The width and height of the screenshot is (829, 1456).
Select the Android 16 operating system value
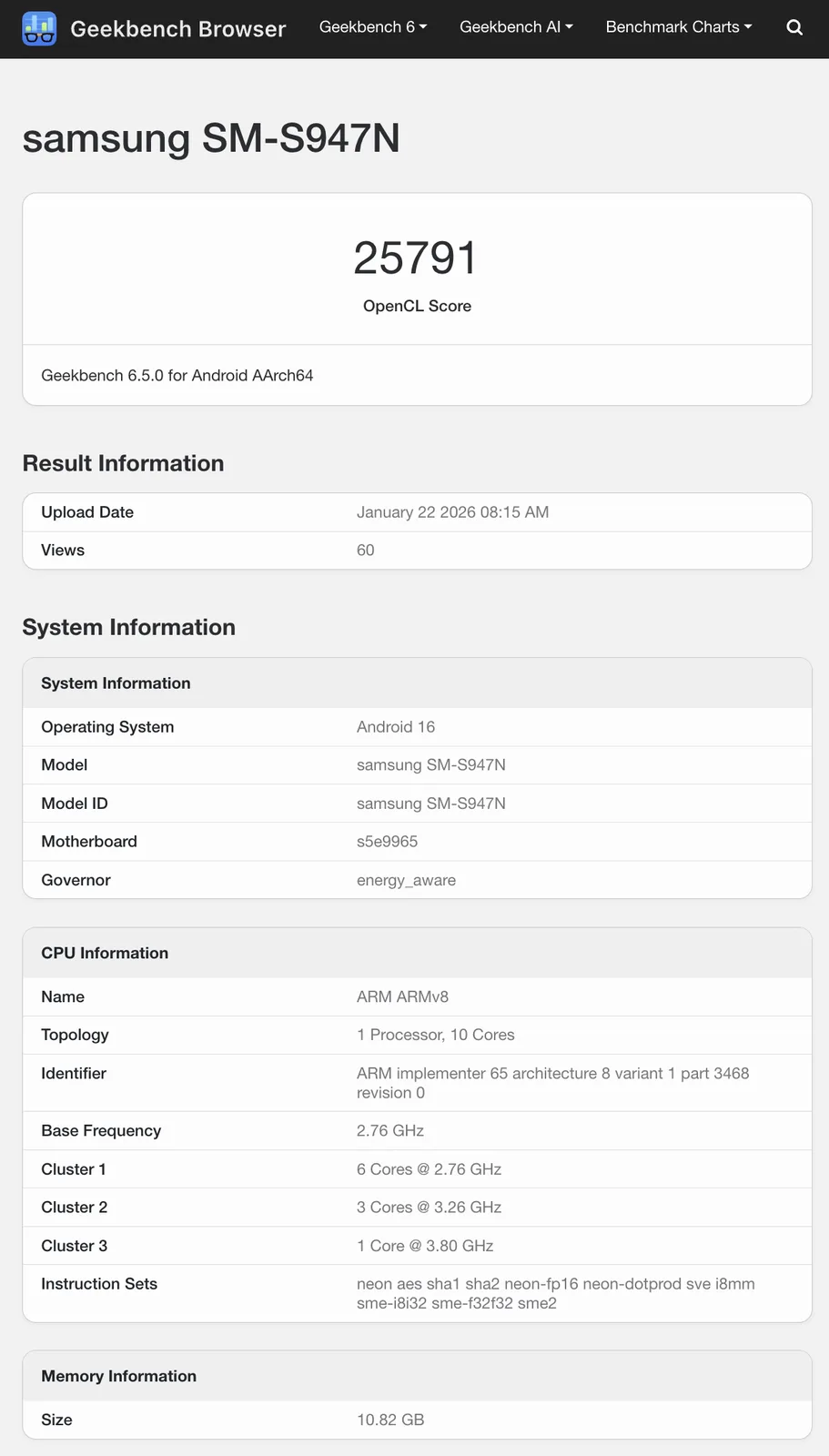396,727
